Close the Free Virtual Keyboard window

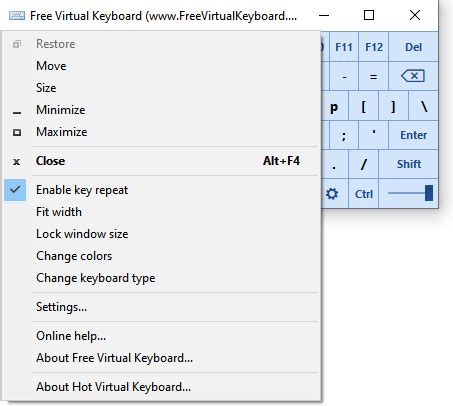tap(415, 15)
